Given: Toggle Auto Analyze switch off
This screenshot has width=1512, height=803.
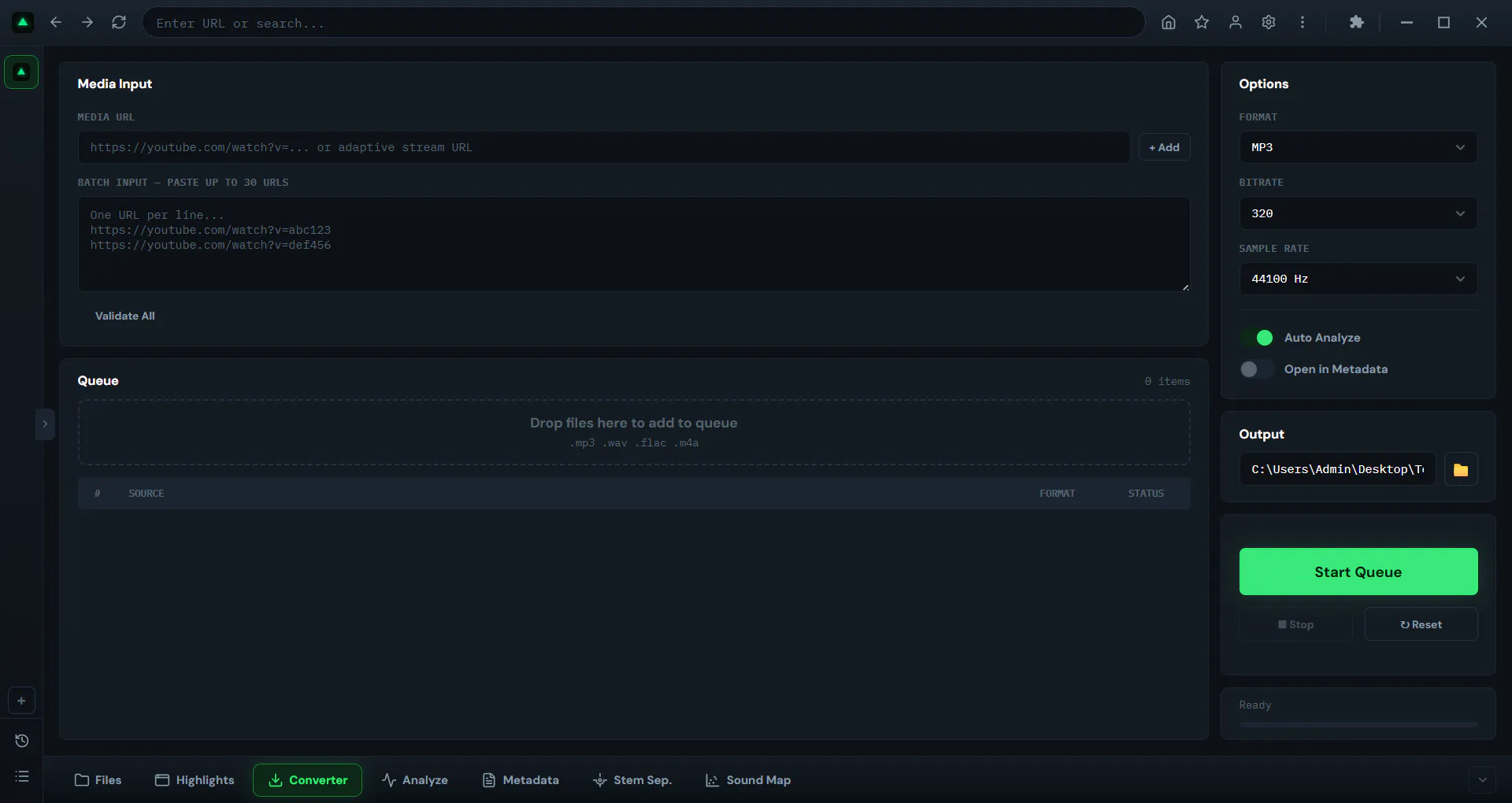Looking at the screenshot, I should coord(1257,338).
